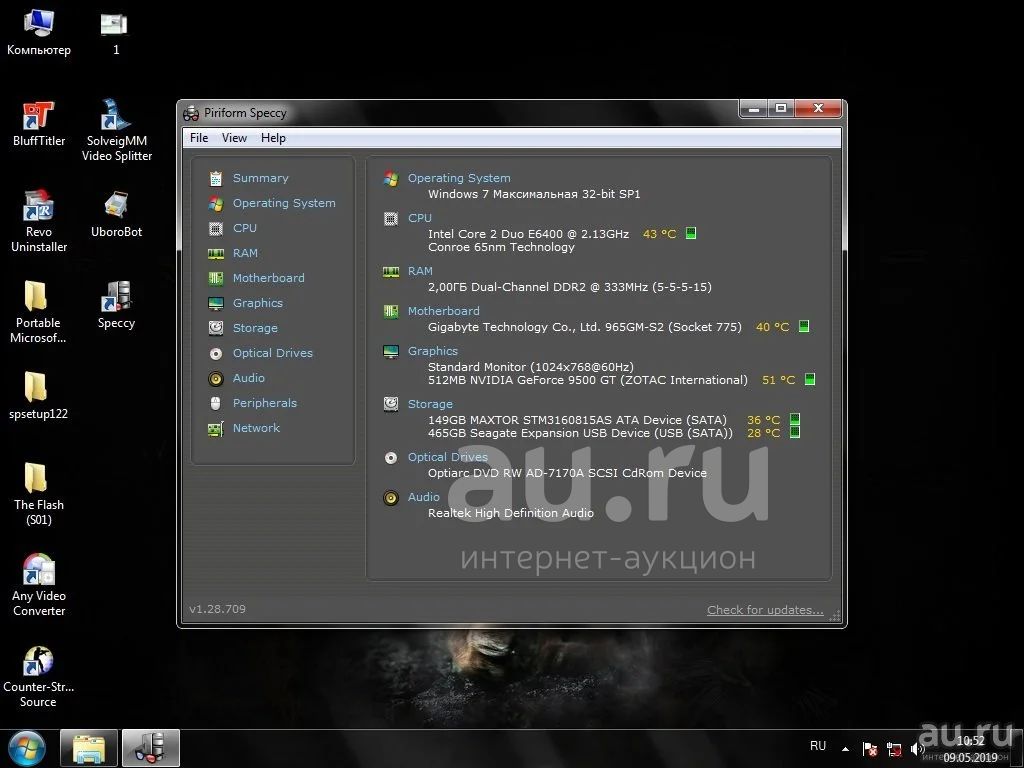Open the Storage heading link in summary
Viewport: 1024px width, 768px height.
point(430,404)
